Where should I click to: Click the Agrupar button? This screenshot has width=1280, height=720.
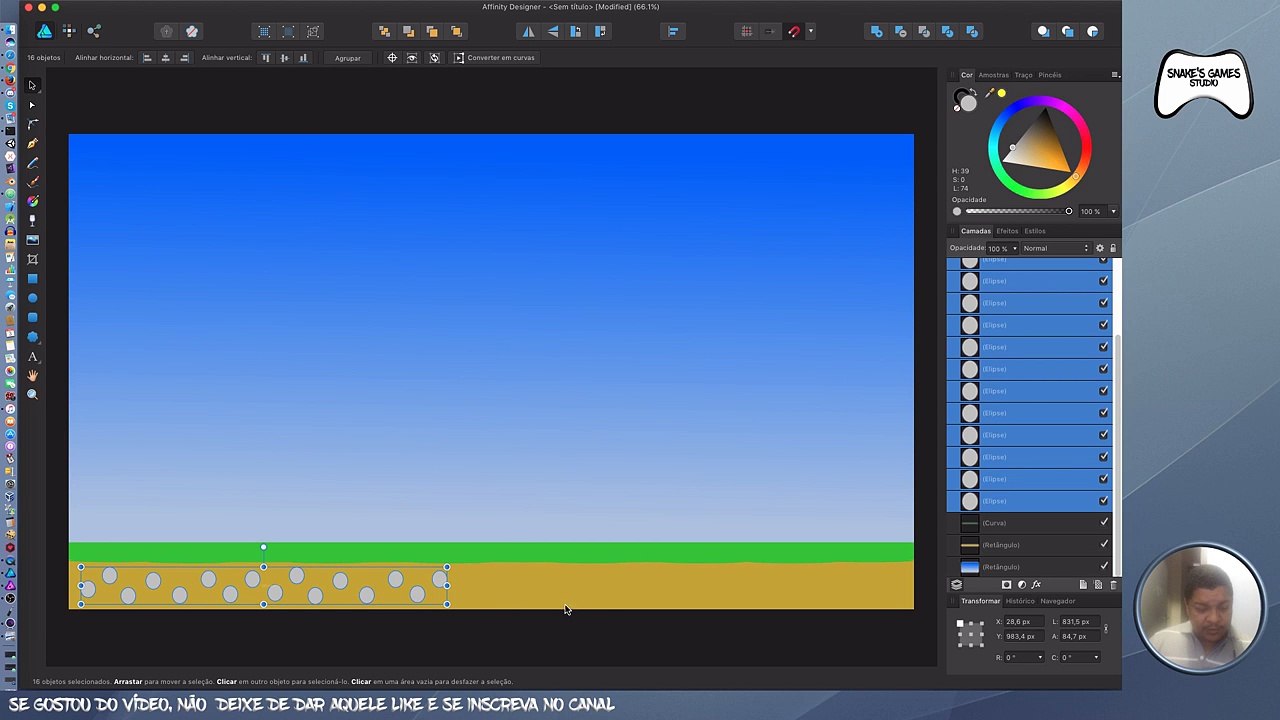[x=347, y=58]
